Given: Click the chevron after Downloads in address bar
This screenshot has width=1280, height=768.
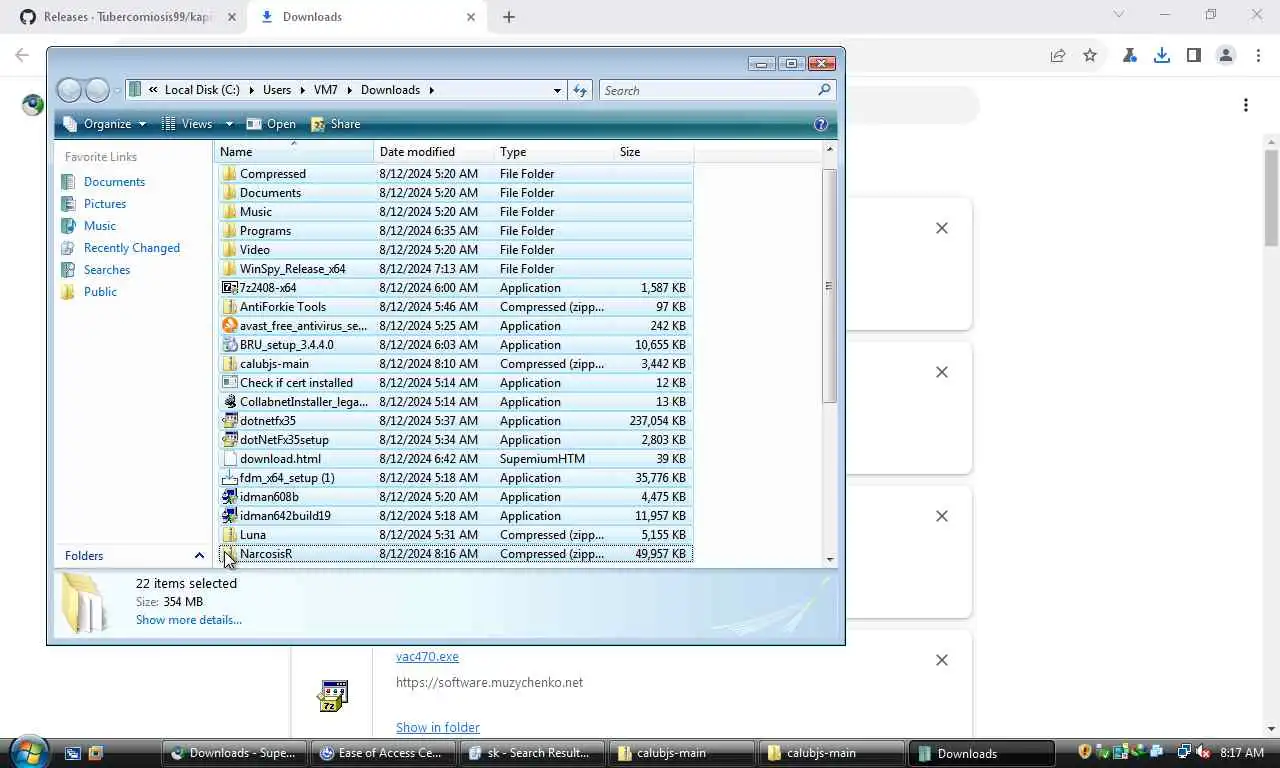Looking at the screenshot, I should [x=432, y=90].
